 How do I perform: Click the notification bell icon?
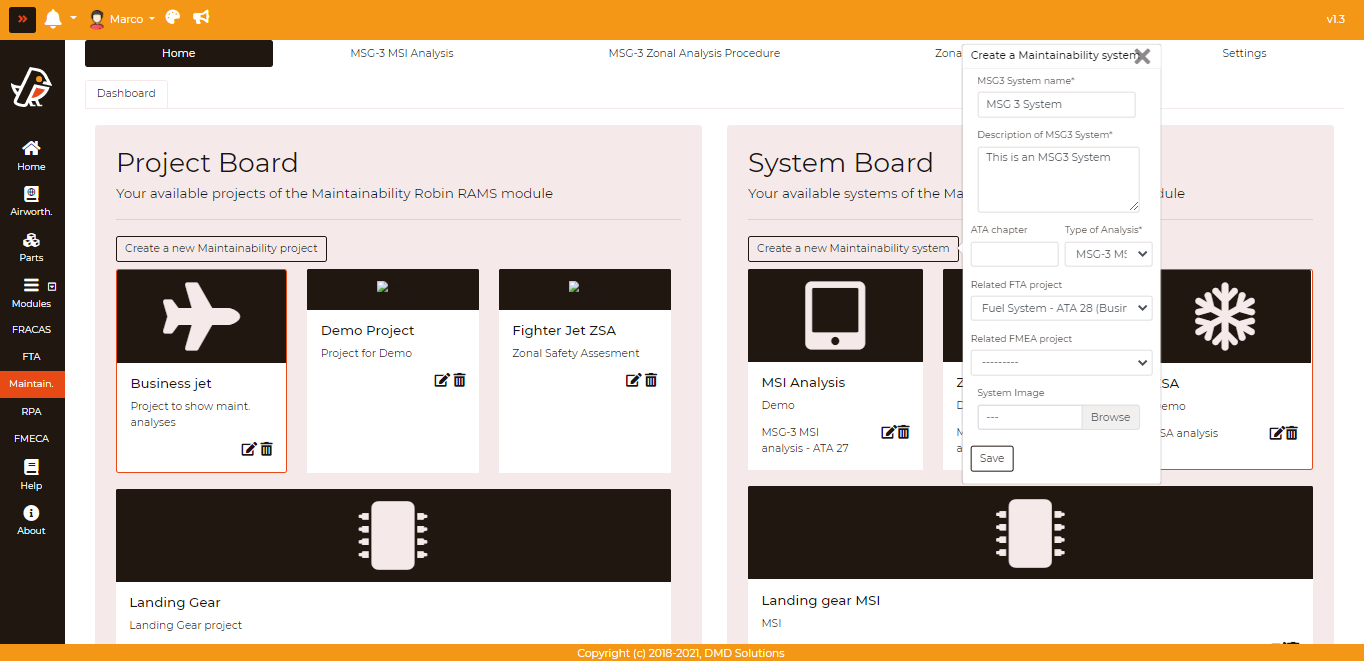tap(53, 19)
